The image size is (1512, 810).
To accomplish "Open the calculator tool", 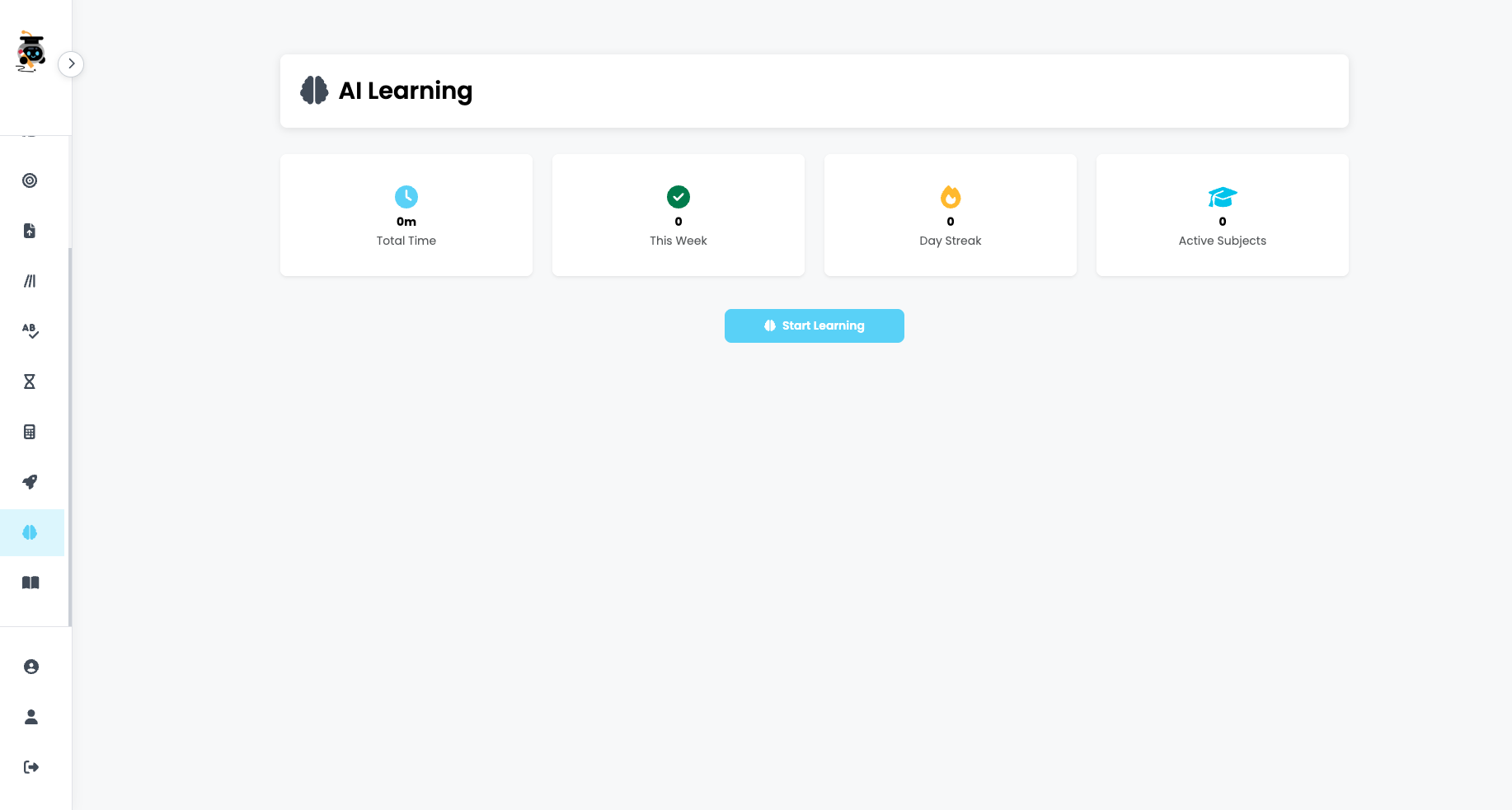I will [31, 432].
